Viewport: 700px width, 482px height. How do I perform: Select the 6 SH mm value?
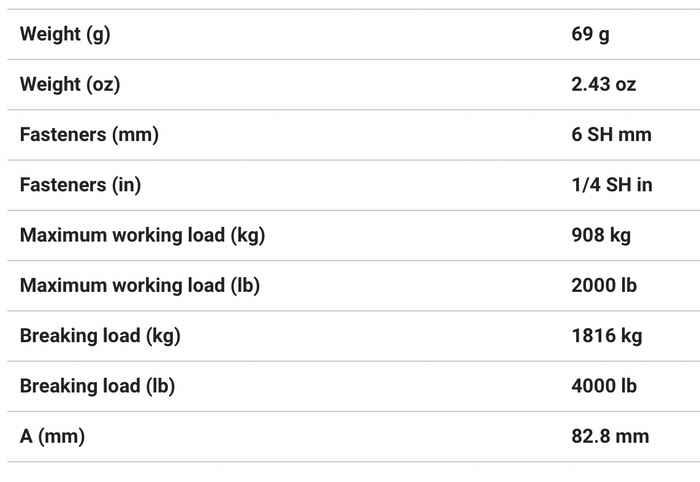[611, 135]
